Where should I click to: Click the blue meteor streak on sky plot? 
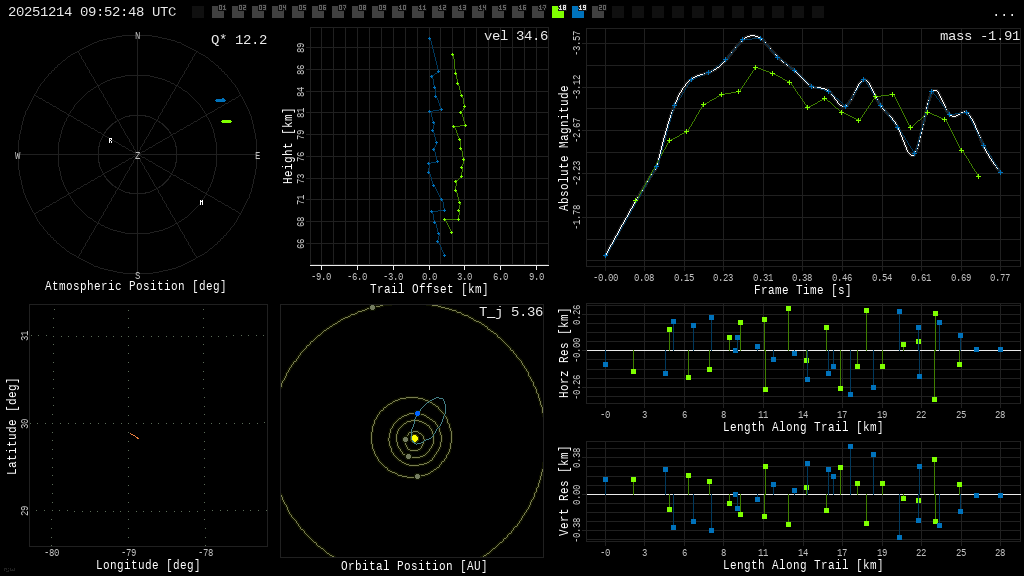pyautogui.click(x=220, y=100)
